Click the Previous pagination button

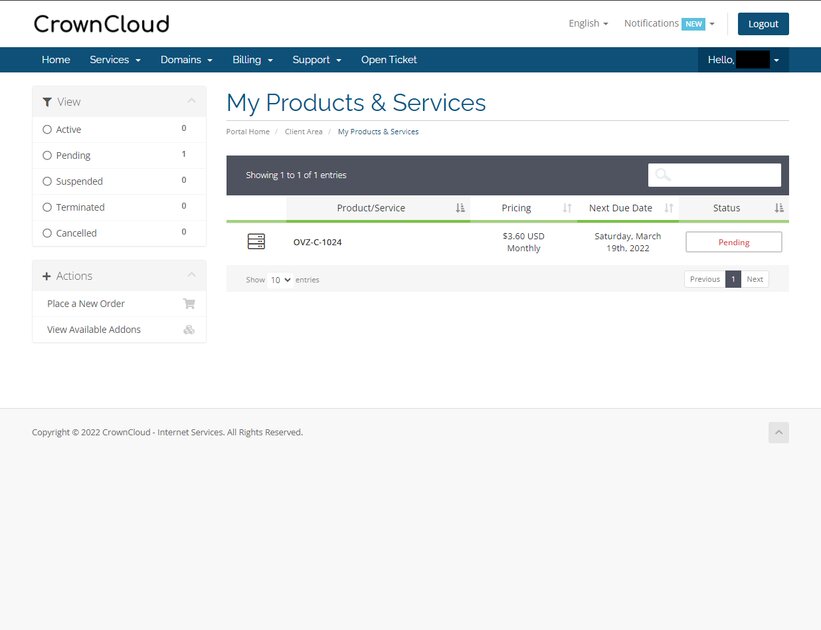click(x=705, y=279)
